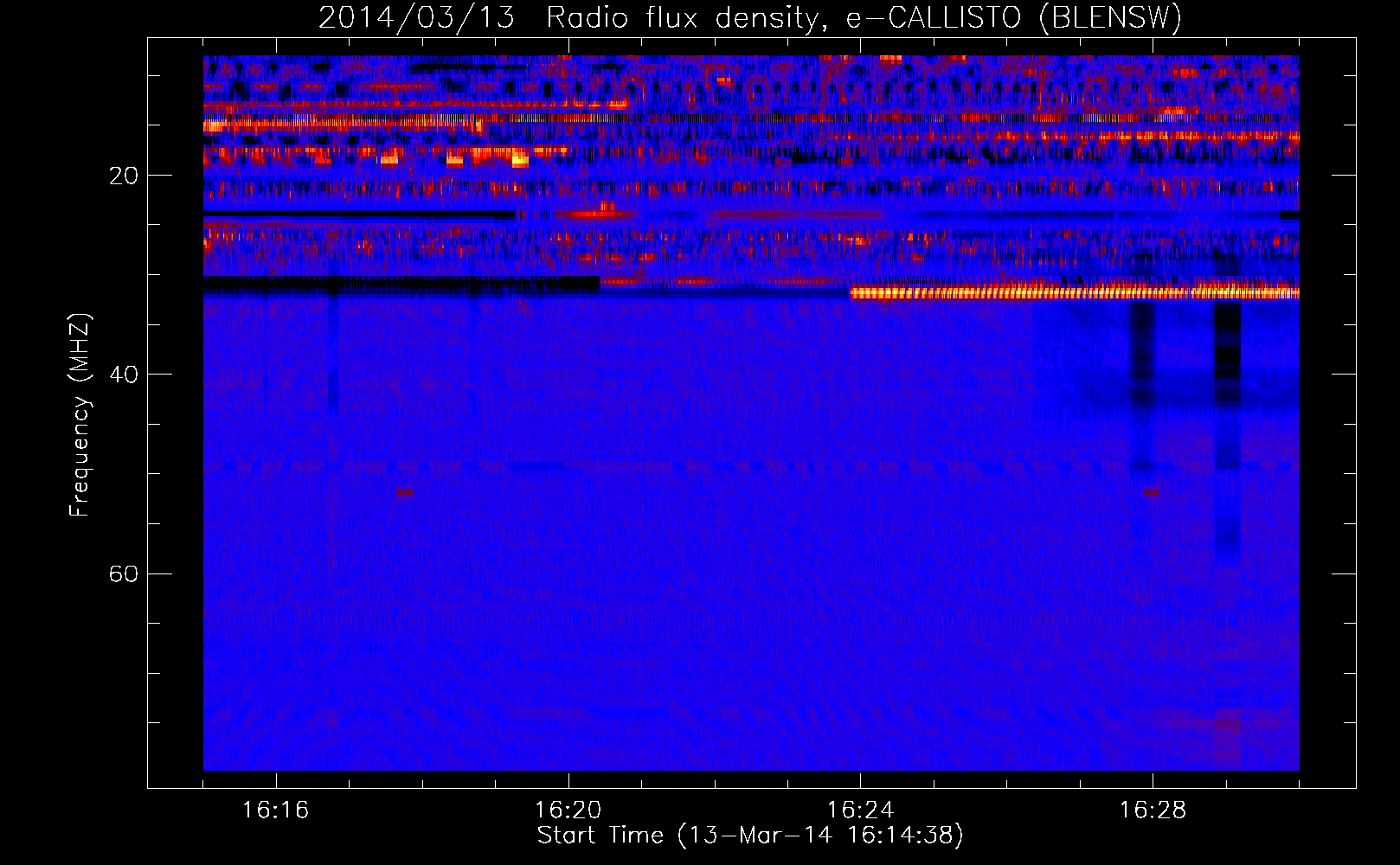Click the 'Start Time (13-Mar-14 16:14:38)' label
The image size is (1400, 865).
(750, 836)
